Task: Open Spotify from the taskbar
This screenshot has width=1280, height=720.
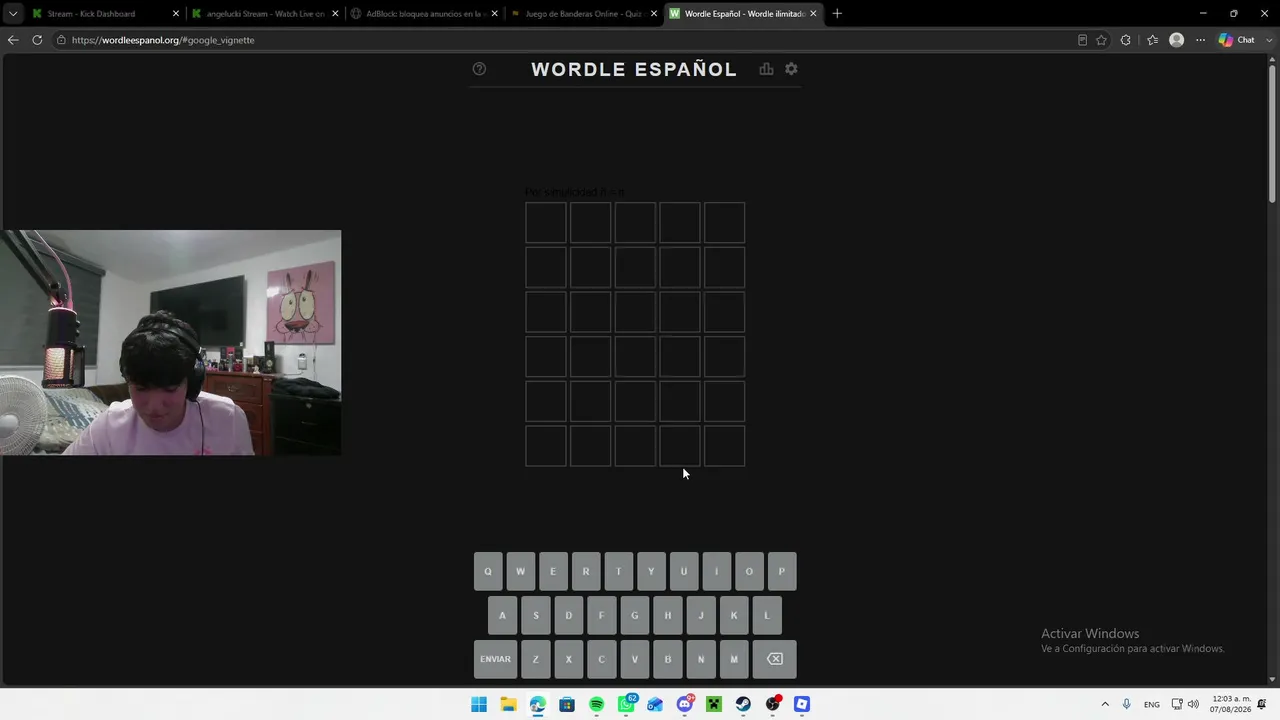Action: pyautogui.click(x=596, y=704)
